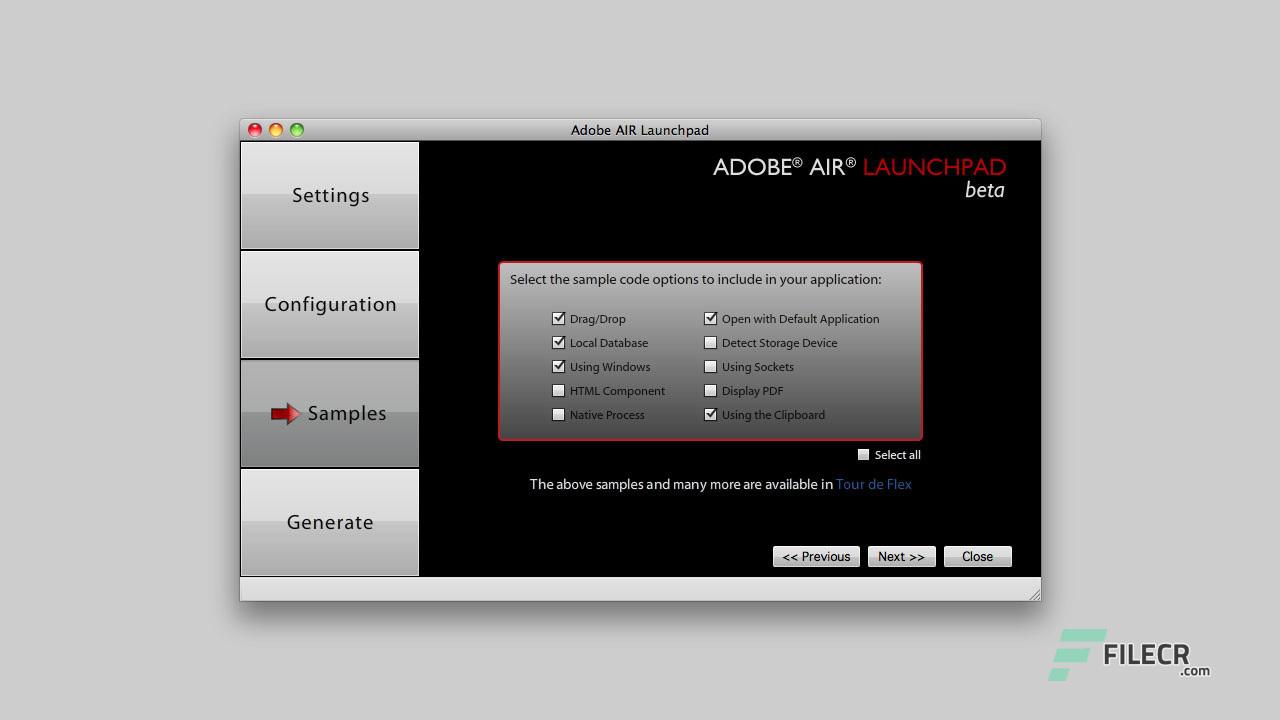Click the window resize grip corner
The image size is (1280, 720).
click(1034, 594)
